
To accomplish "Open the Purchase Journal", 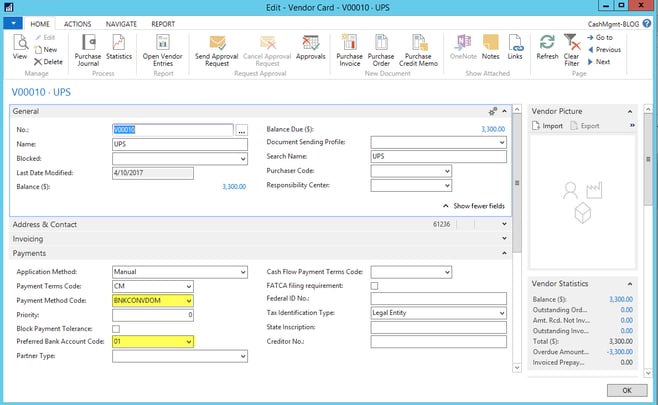I will pos(88,50).
